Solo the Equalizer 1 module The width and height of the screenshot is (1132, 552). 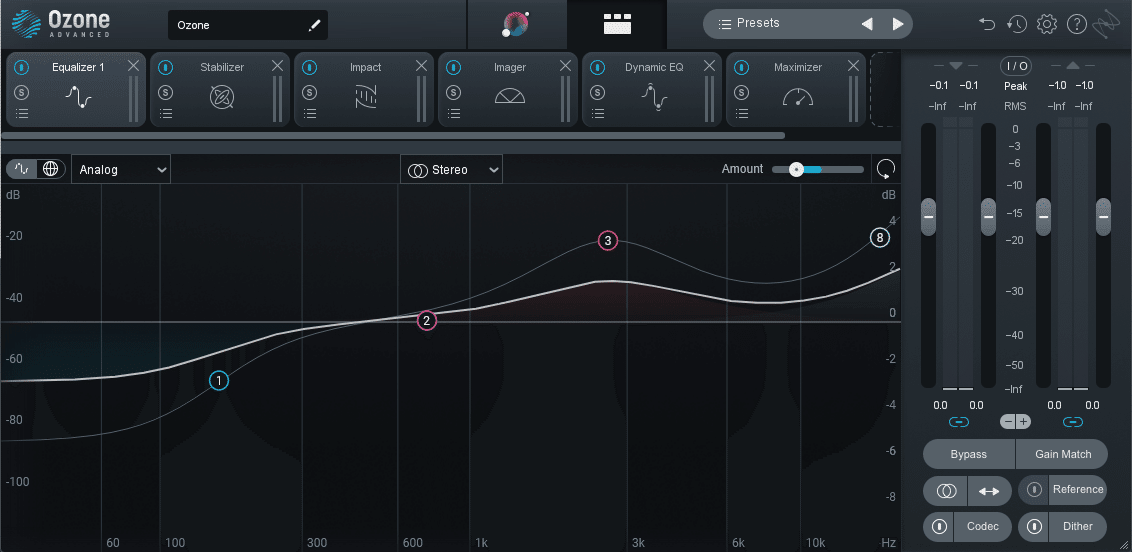pyautogui.click(x=22, y=92)
